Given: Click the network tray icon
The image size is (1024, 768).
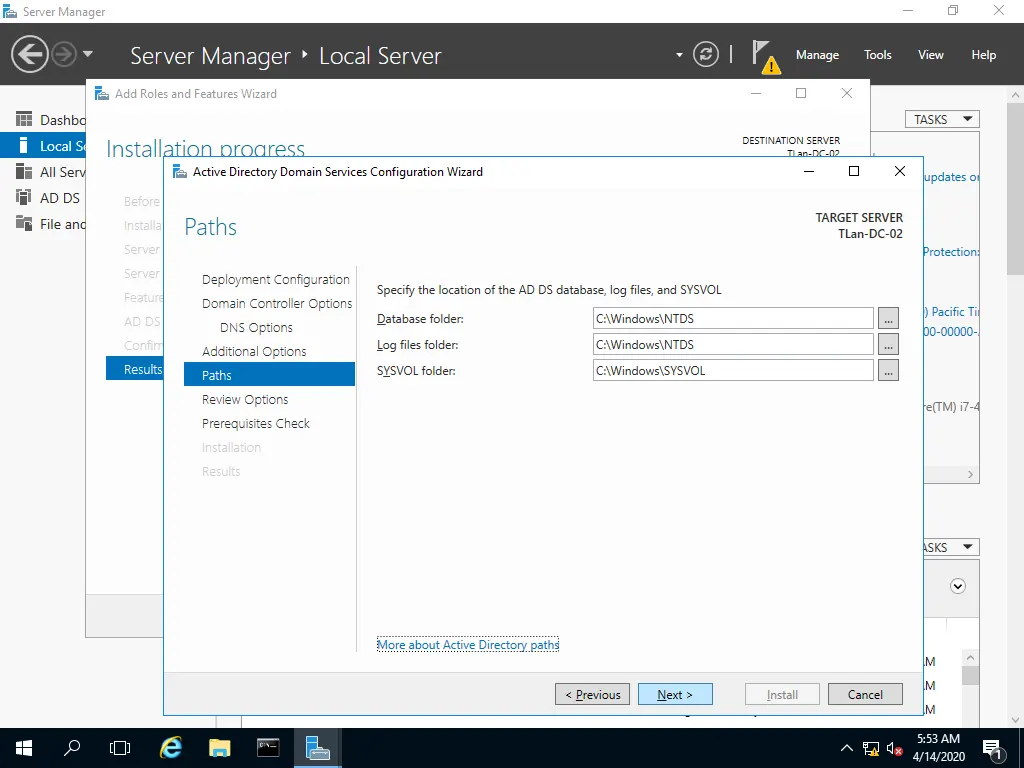Looking at the screenshot, I should tap(871, 748).
